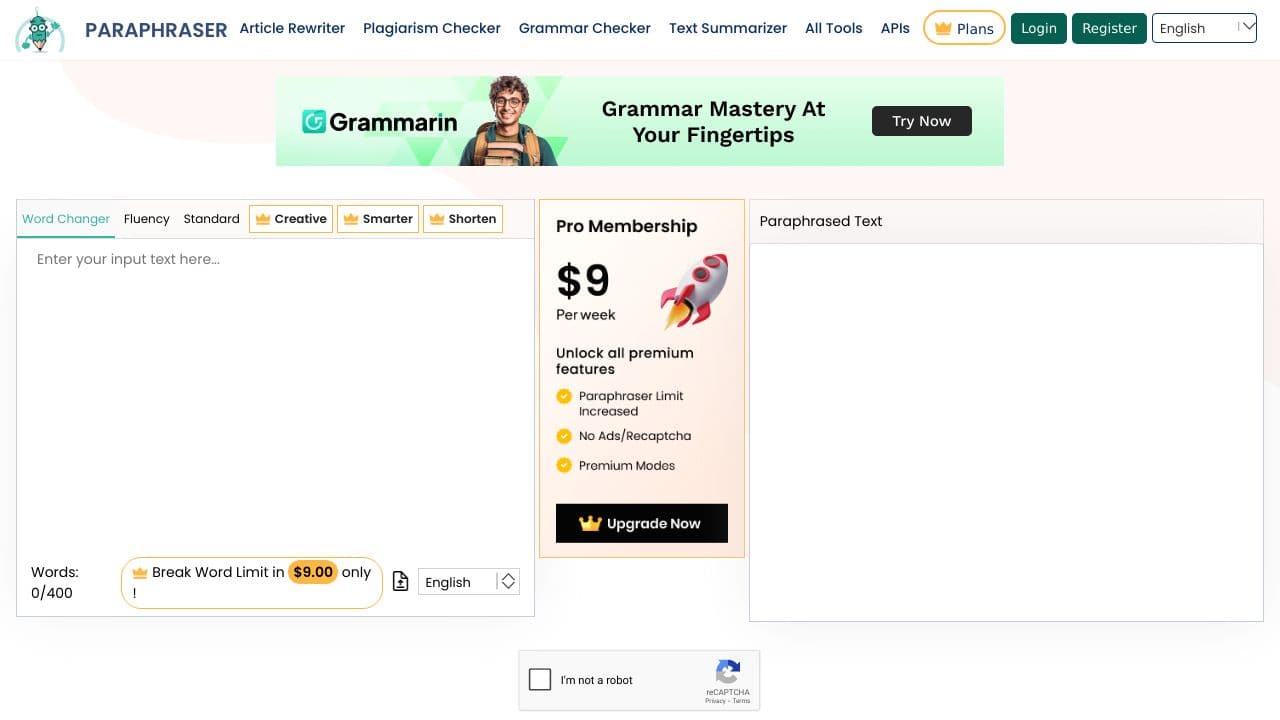Click the Paraphraser robot mascot logo
Screen dimensions: 1280x720
point(40,30)
